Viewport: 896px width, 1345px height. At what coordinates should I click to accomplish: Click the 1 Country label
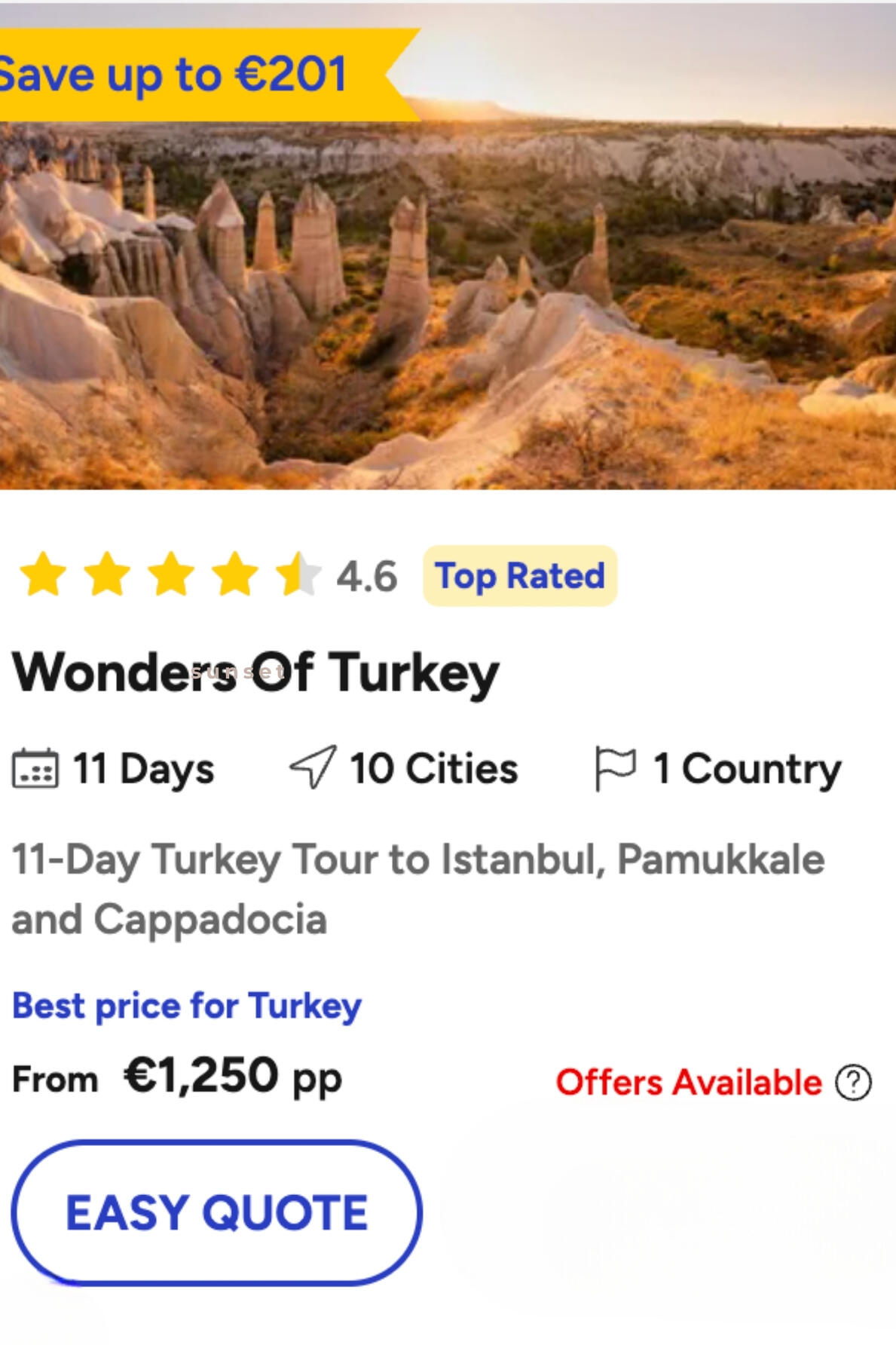(746, 769)
